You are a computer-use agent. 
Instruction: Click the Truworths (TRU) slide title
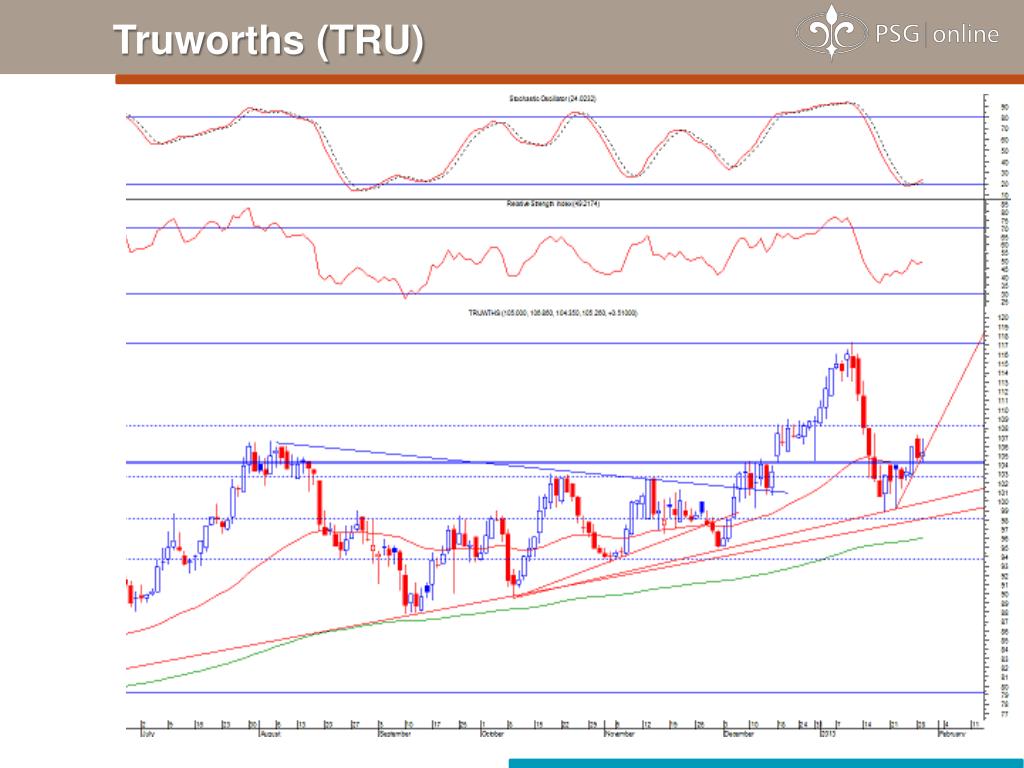(268, 40)
